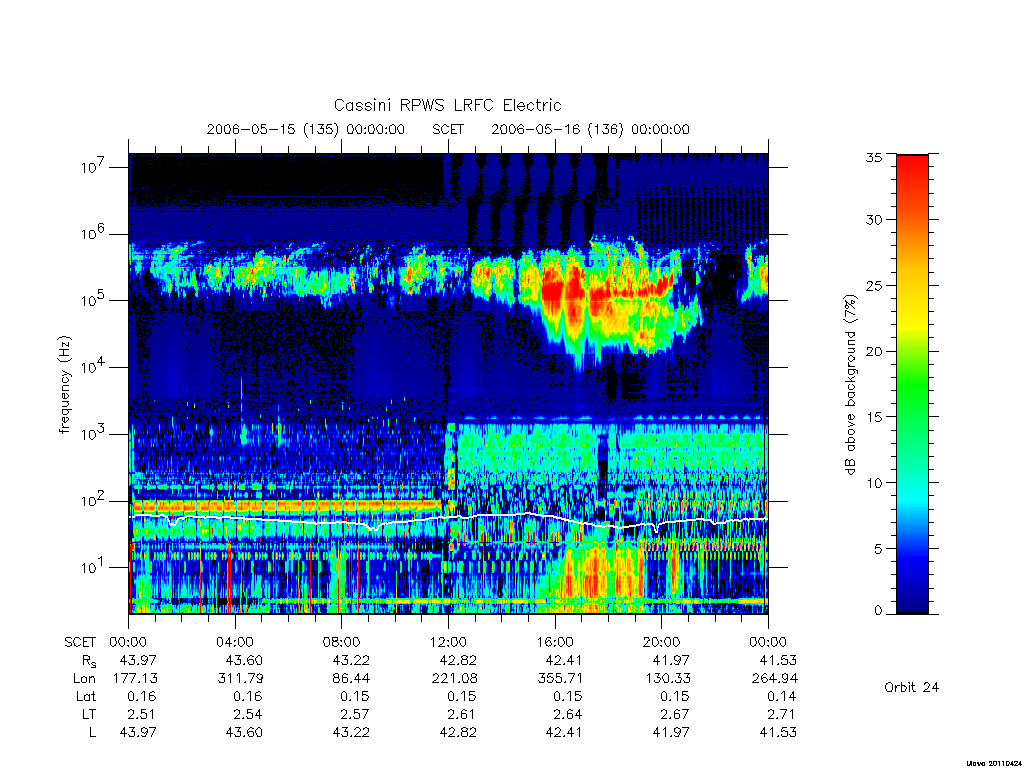Click the Lon value '264.94'
The width and height of the screenshot is (1024, 768).
(x=775, y=679)
